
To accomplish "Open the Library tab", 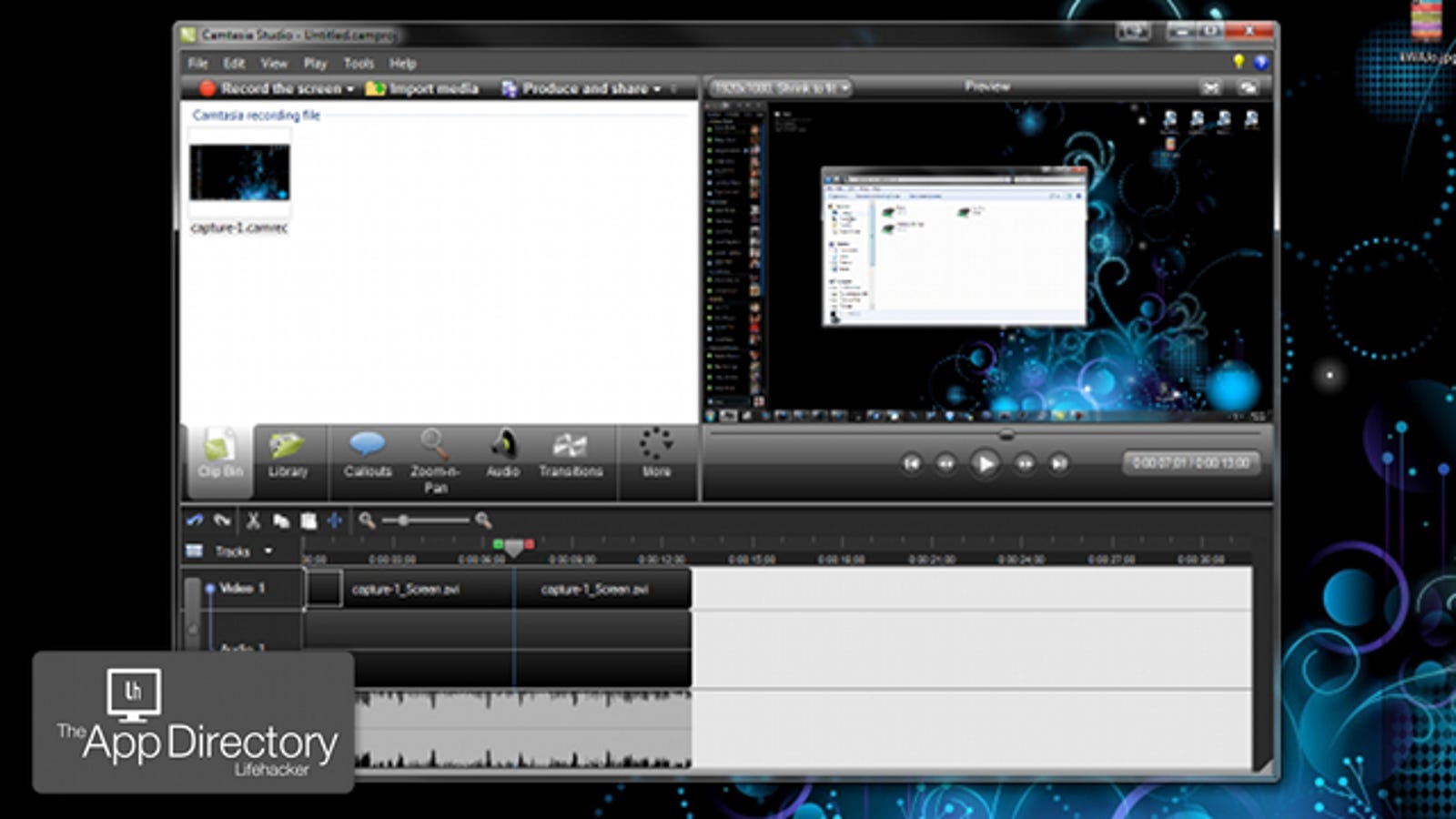I will [x=288, y=453].
